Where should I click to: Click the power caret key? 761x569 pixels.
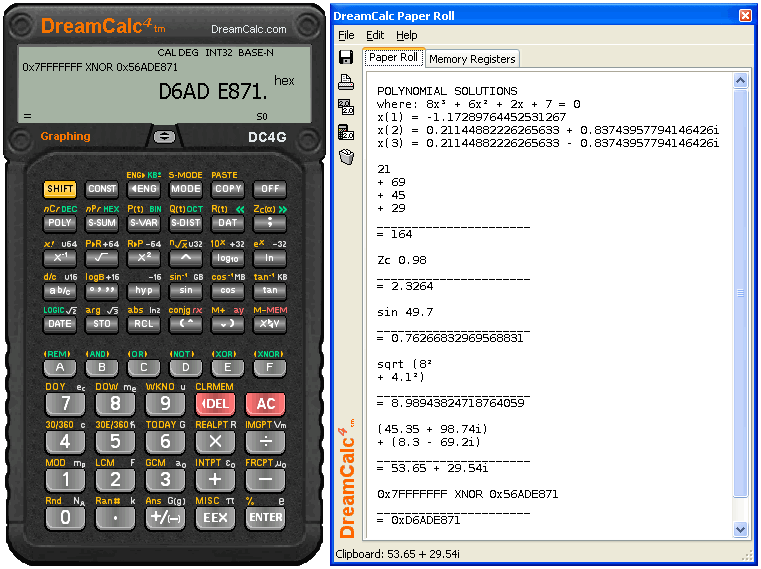[186, 257]
